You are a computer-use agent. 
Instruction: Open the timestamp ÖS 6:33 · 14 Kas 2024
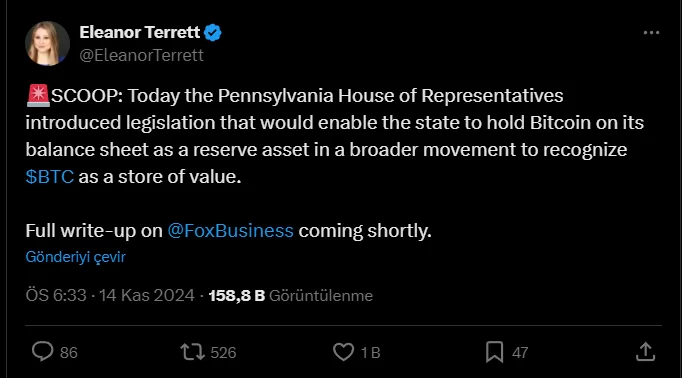pyautogui.click(x=110, y=295)
